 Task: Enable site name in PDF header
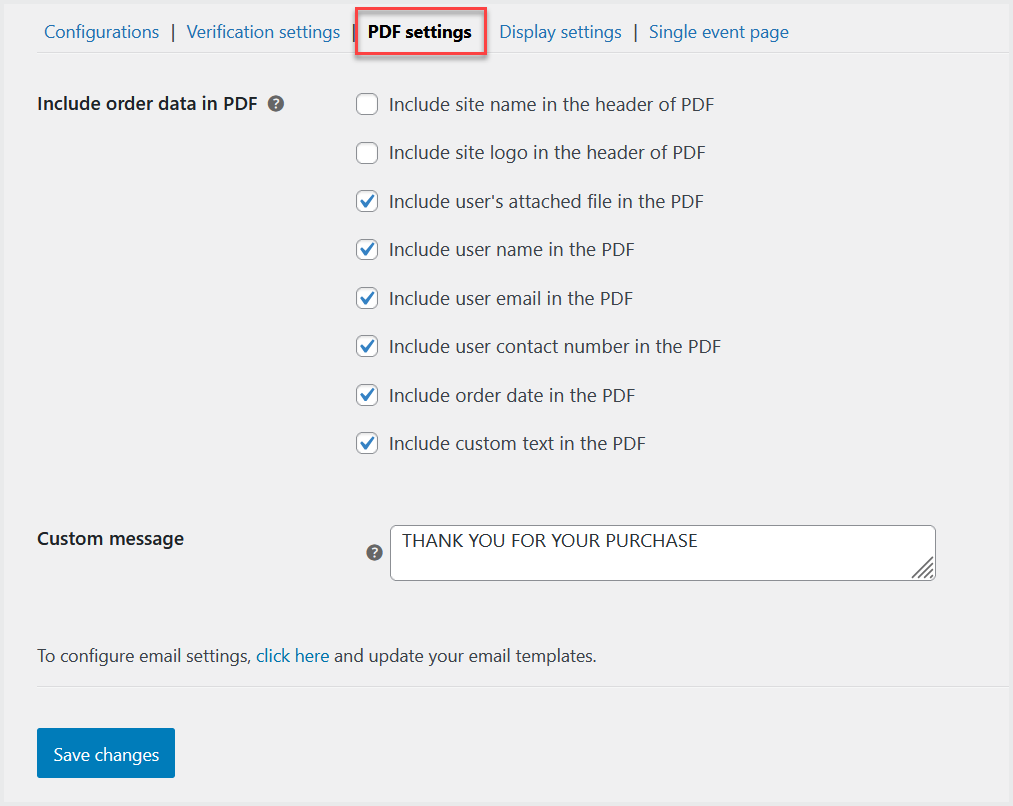367,104
